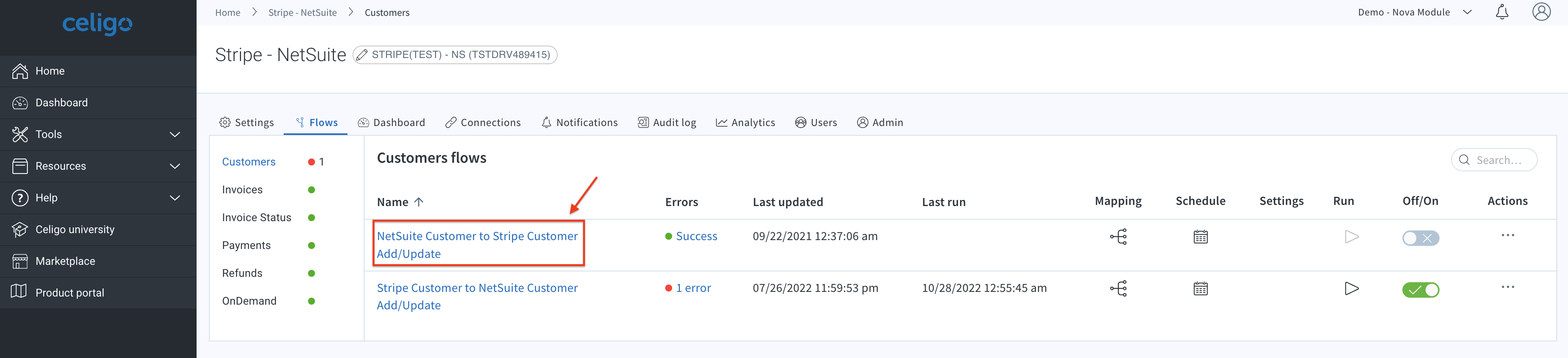
Task: Turn off the Stripe Customer to NetSuite flow
Action: click(1420, 290)
